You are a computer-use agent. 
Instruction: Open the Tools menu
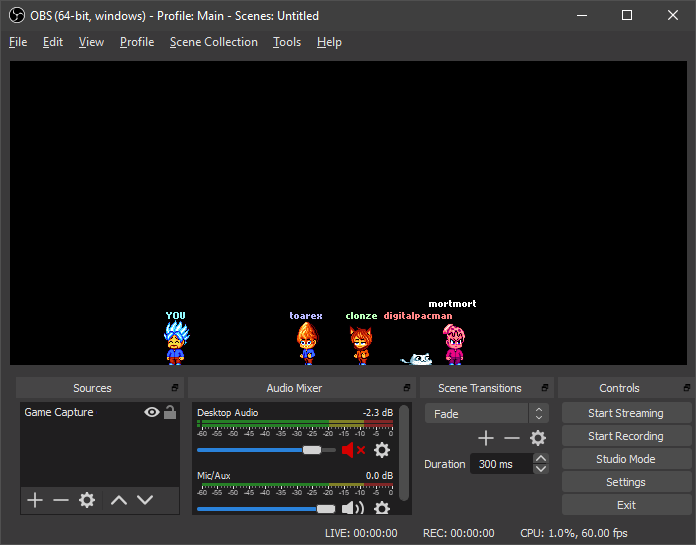tap(287, 42)
